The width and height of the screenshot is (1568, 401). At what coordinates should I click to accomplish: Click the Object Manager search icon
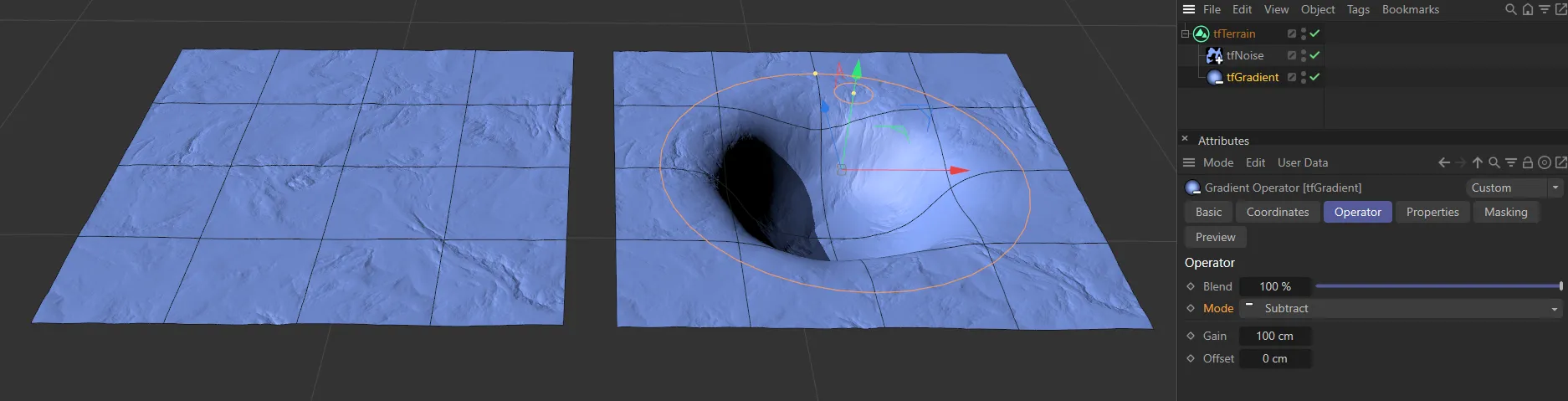(x=1511, y=9)
